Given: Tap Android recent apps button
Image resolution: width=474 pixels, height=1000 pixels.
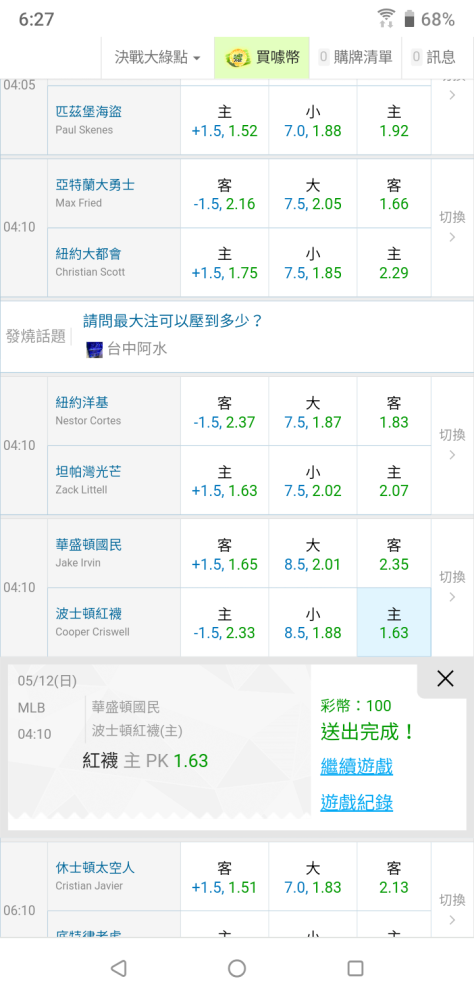Looking at the screenshot, I should coord(355,968).
